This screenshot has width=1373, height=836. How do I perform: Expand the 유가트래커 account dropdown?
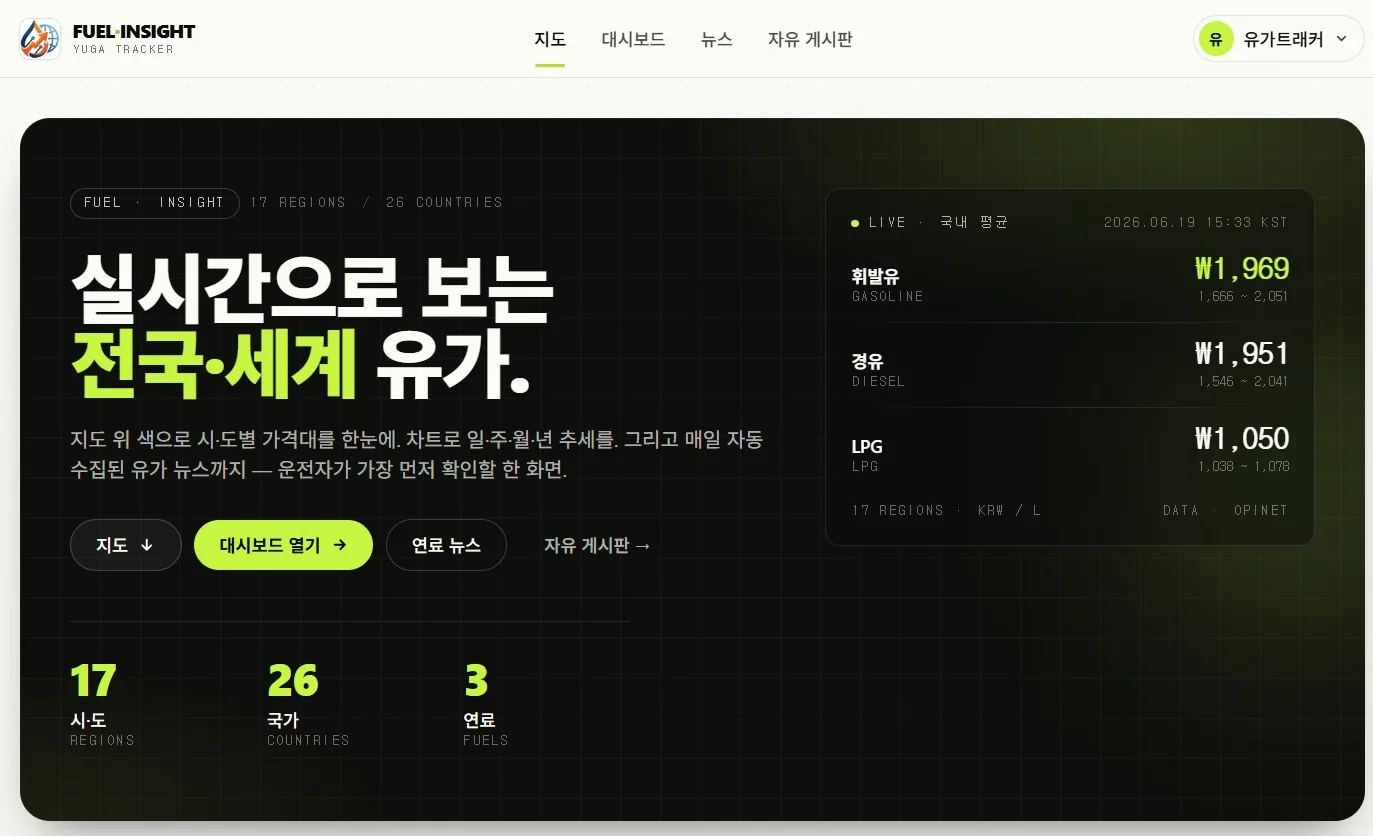pyautogui.click(x=1279, y=39)
